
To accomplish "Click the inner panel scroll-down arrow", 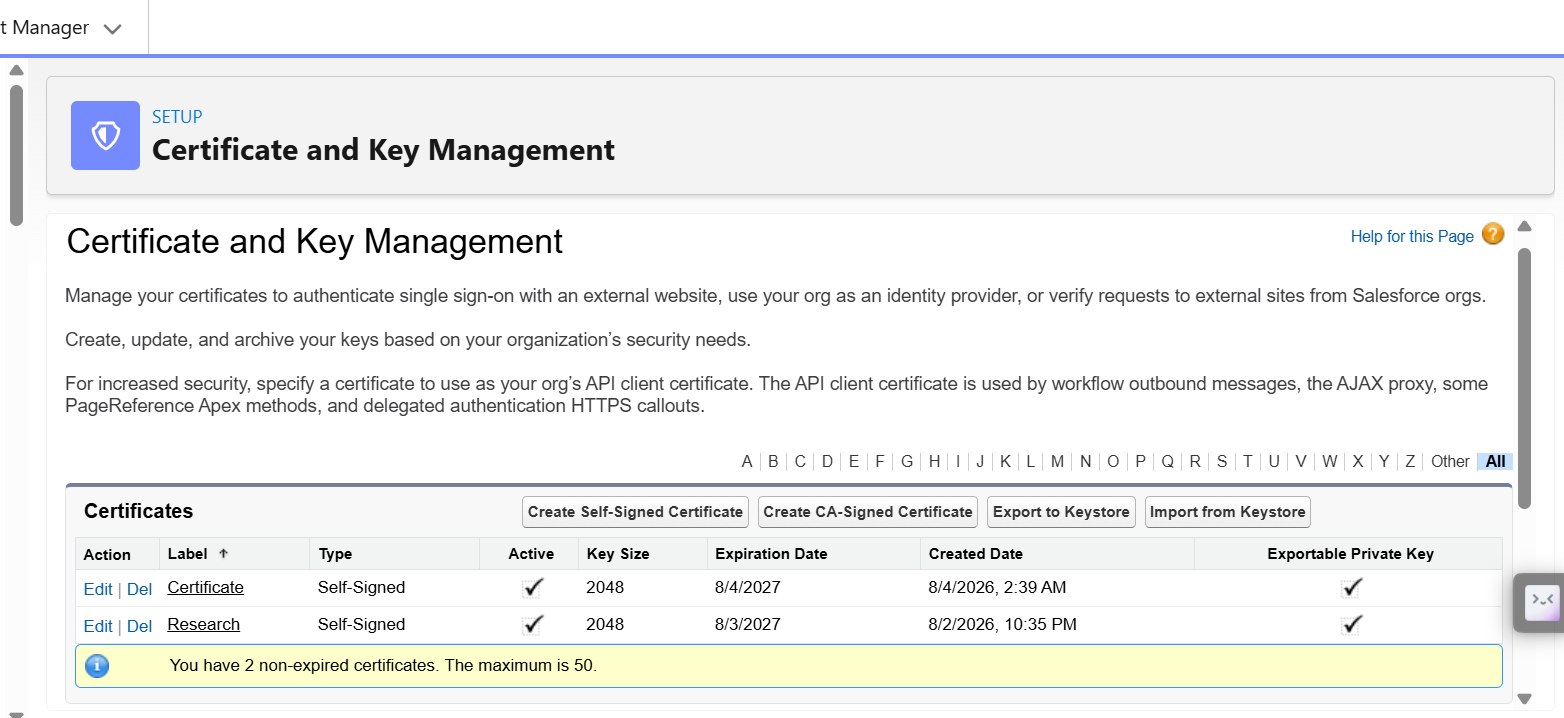I will pyautogui.click(x=1524, y=698).
